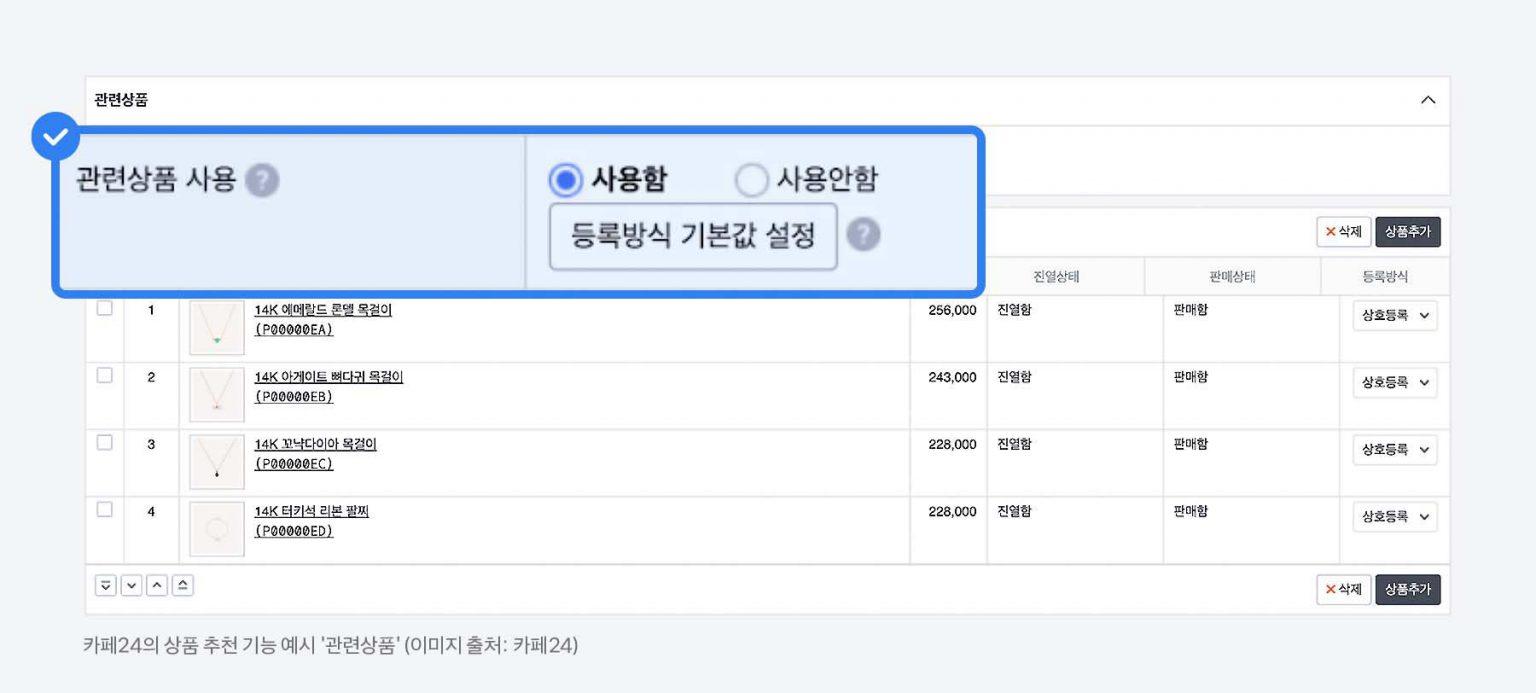
Task: Click the move-down single arrow icon
Action: pos(131,586)
